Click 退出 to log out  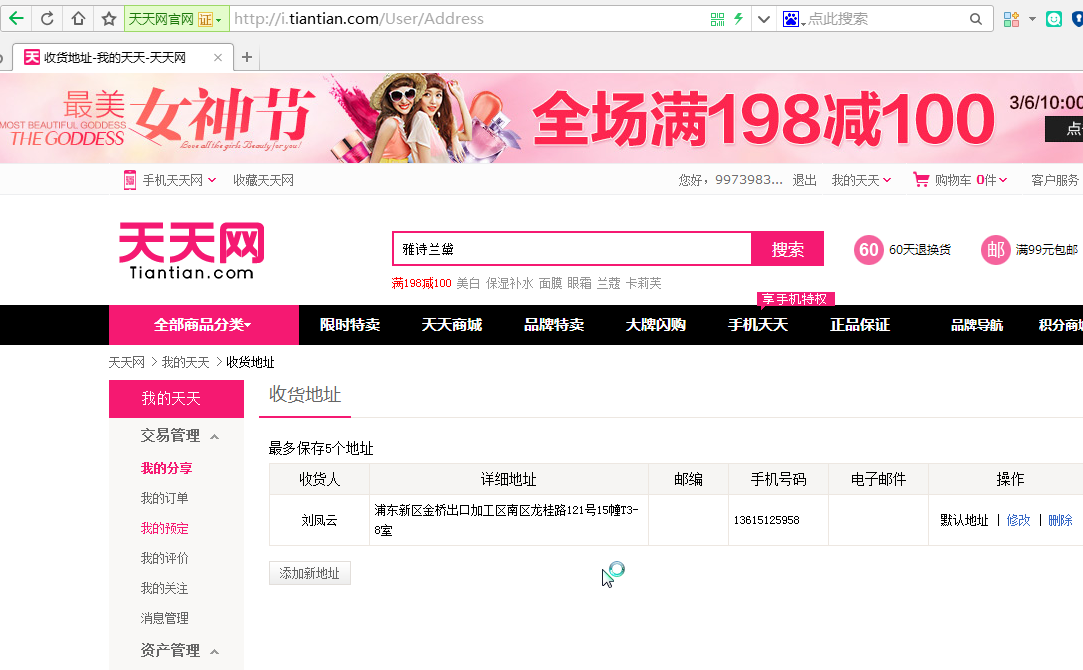(804, 180)
